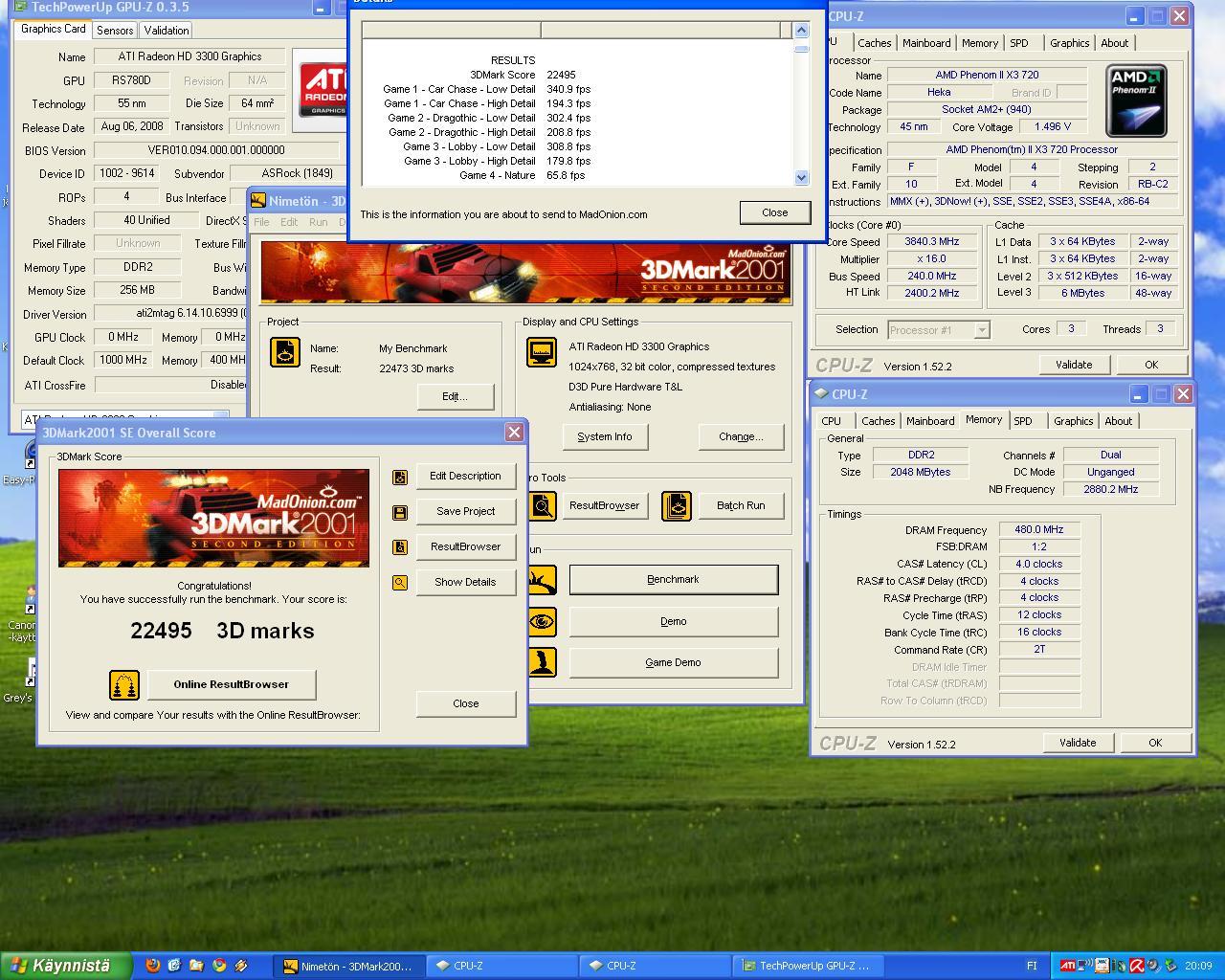Screen dimensions: 1225x980
Task: Click the Batch Run button
Action: click(741, 505)
